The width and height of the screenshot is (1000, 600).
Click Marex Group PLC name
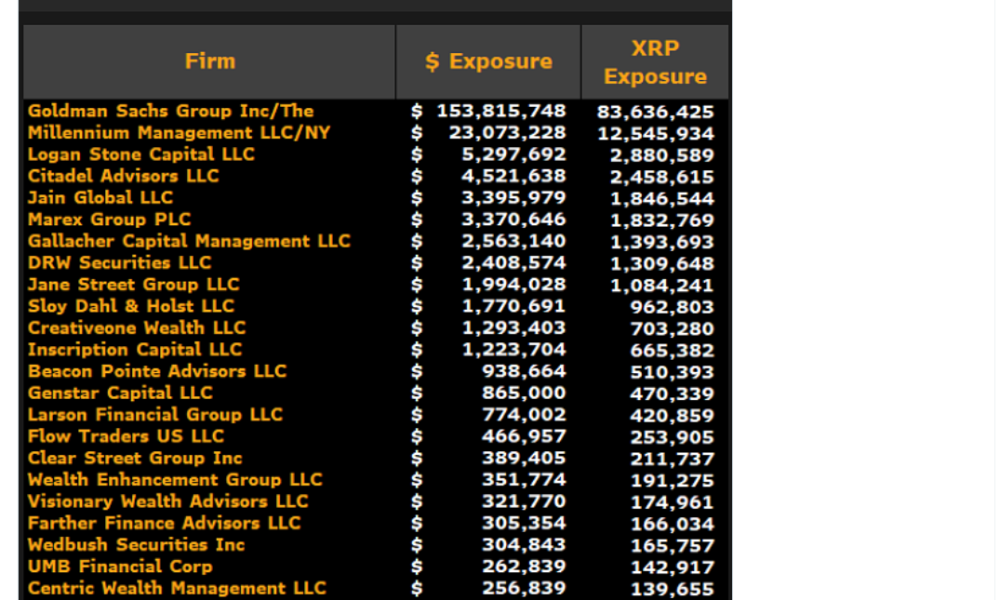click(x=109, y=220)
